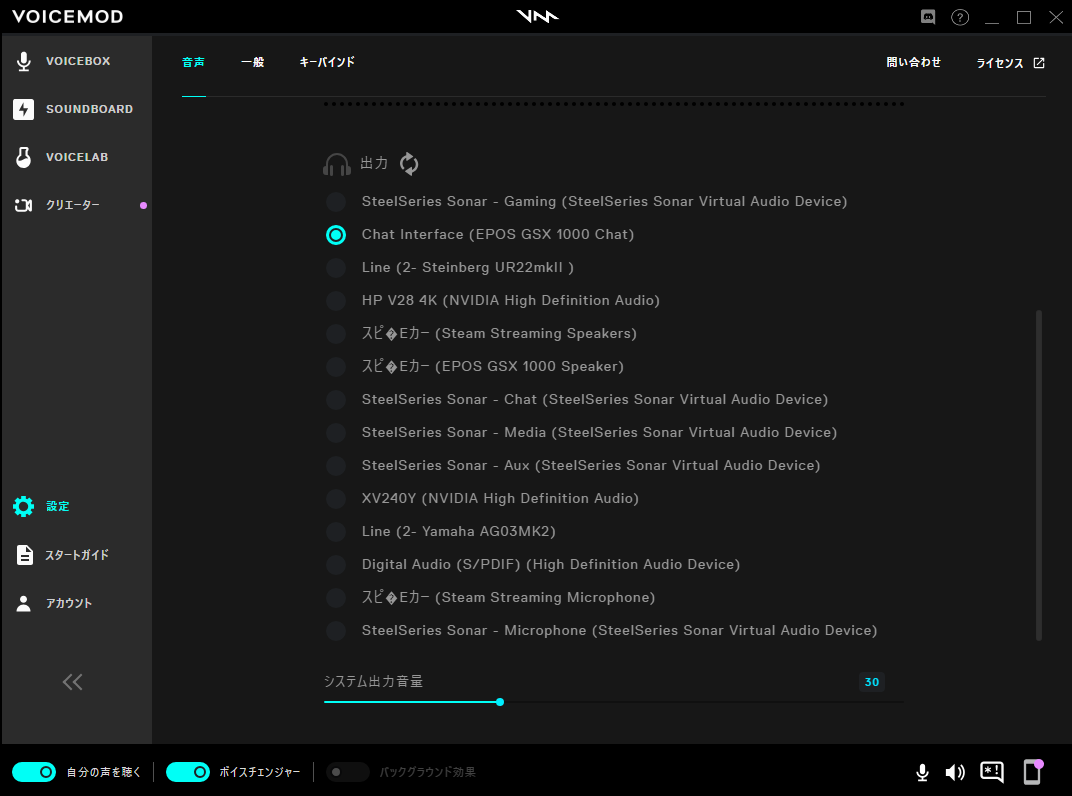The height and width of the screenshot is (796, 1072).
Task: Click the システム出力音量 slider handle
Action: click(500, 702)
